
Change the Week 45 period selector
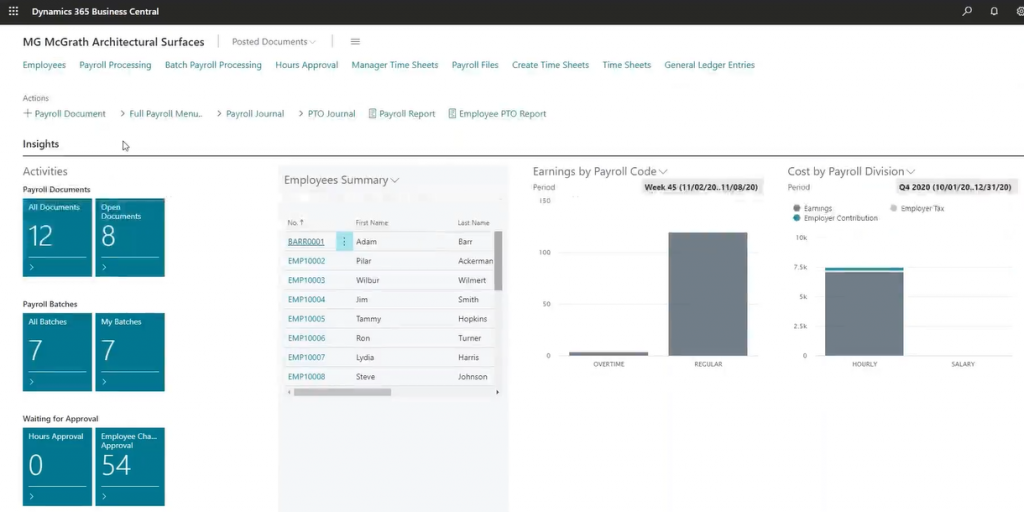[x=701, y=187]
